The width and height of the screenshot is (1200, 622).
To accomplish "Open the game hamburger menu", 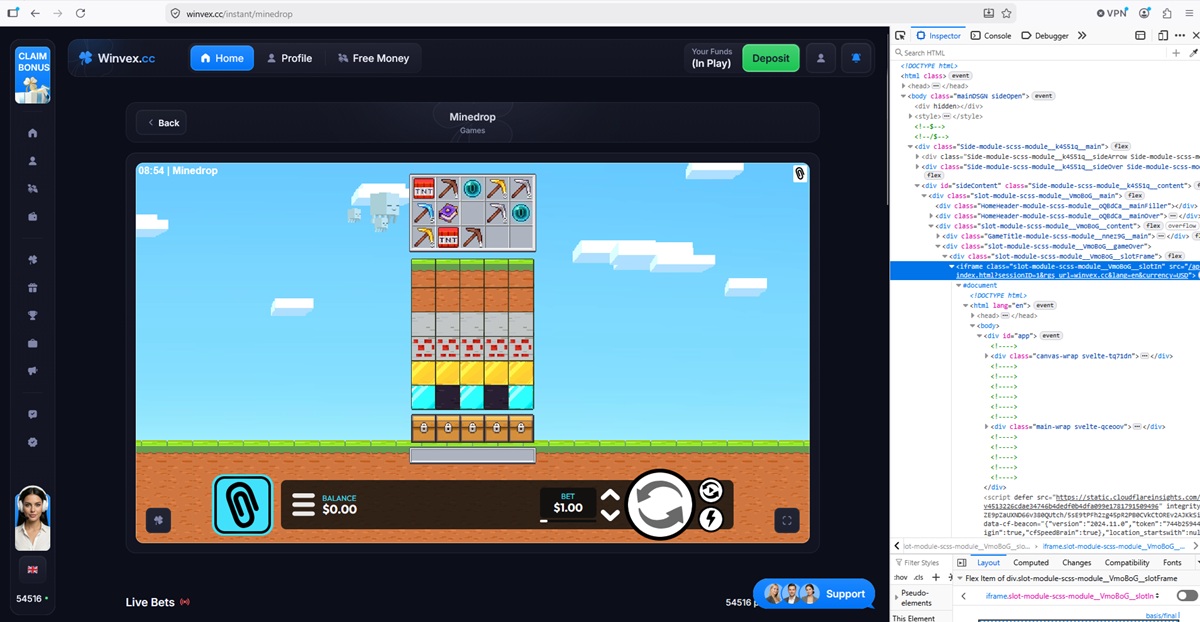I will tap(303, 504).
